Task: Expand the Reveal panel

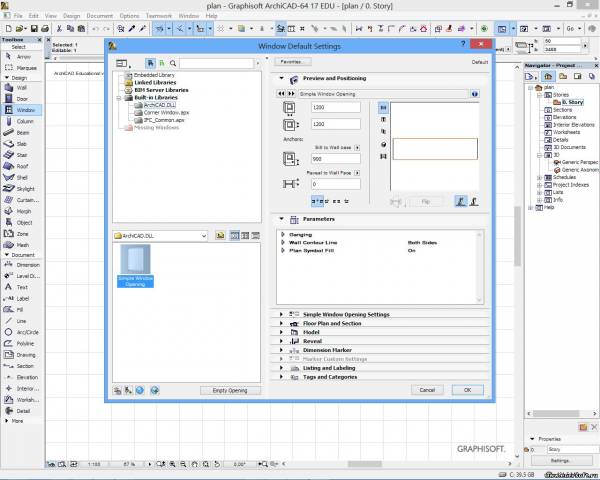Action: pos(281,341)
